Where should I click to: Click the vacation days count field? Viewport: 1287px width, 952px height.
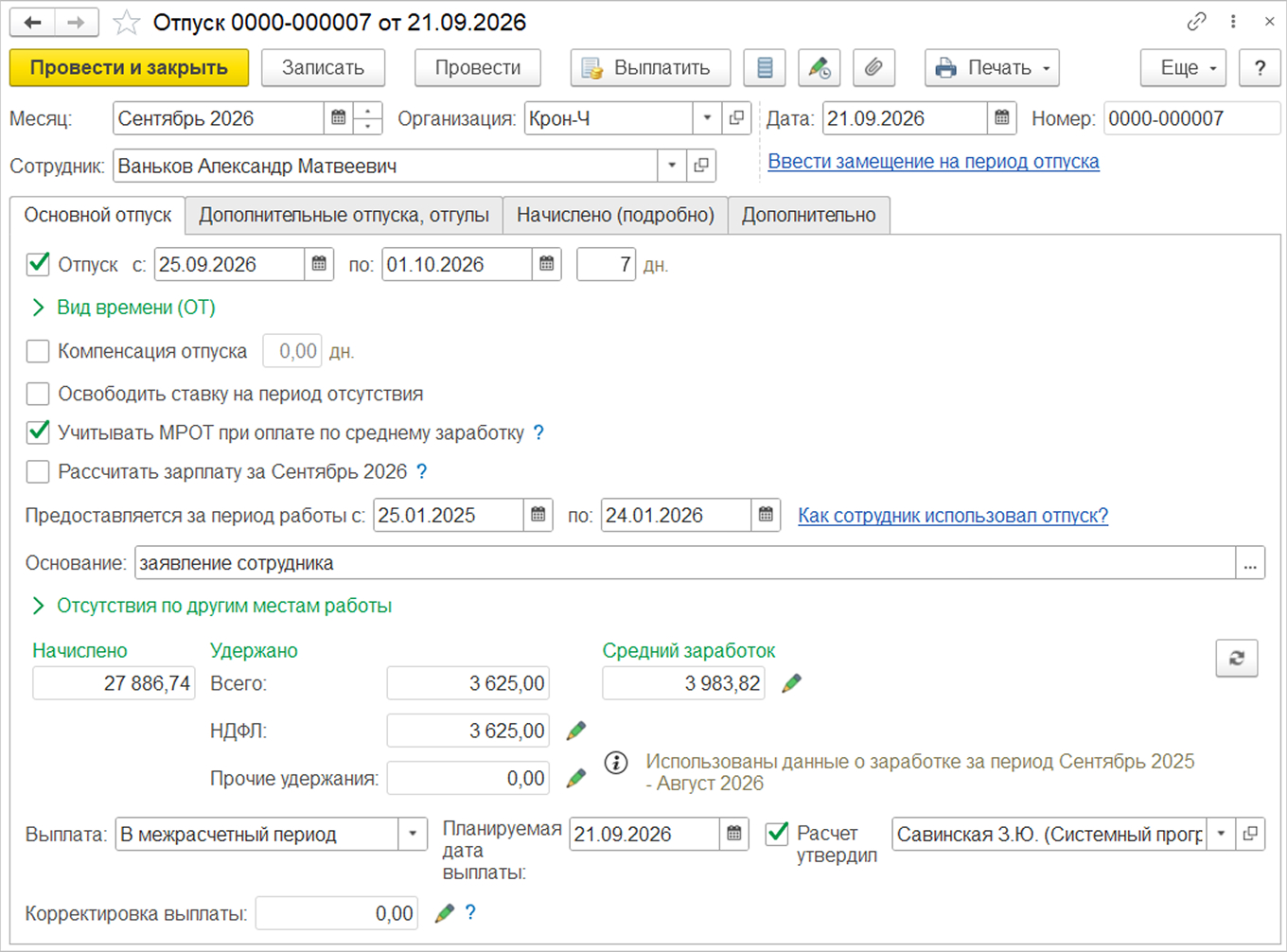(x=606, y=264)
